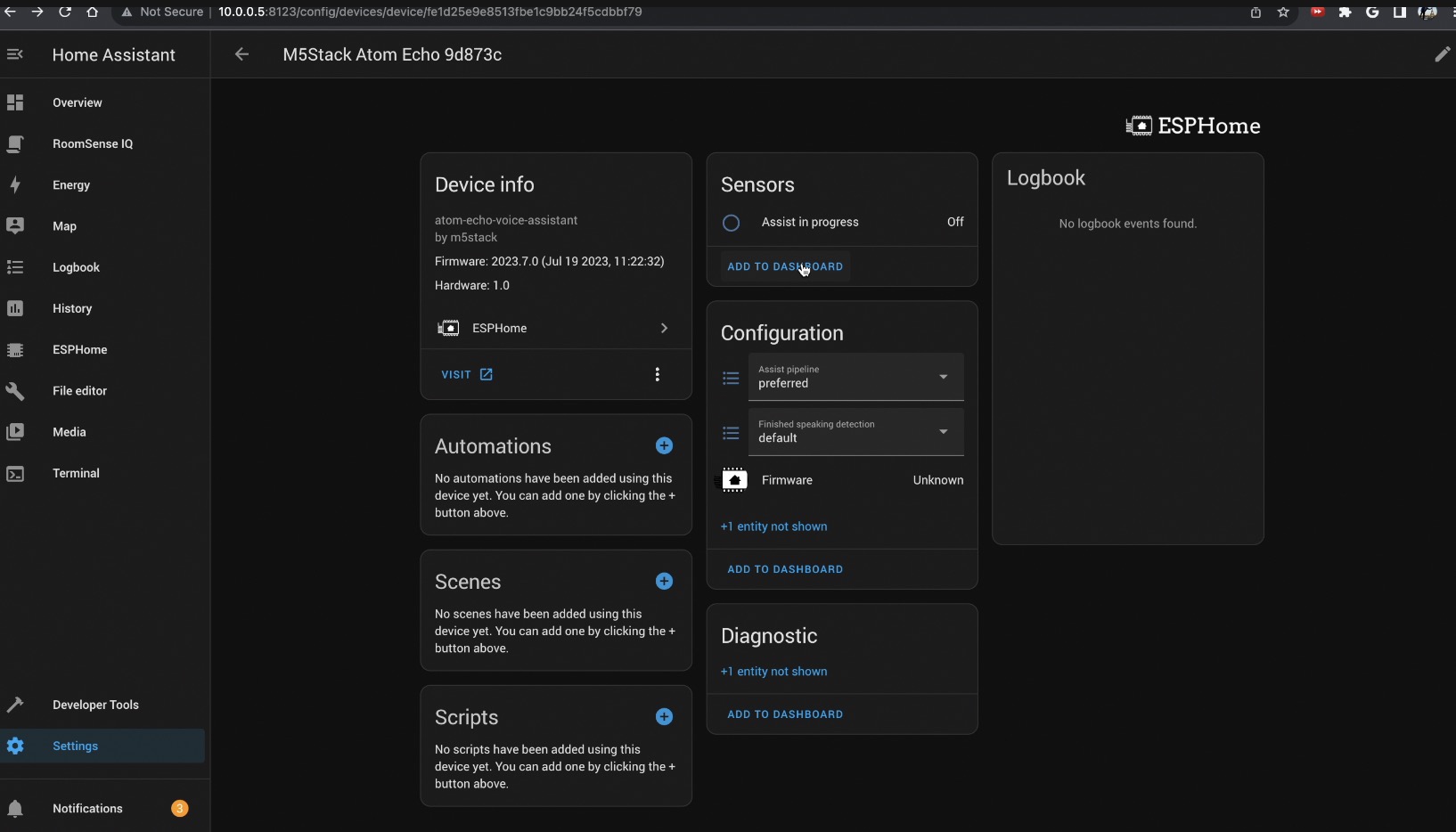The width and height of the screenshot is (1456, 832).
Task: Click the Off state of Assist in progress
Action: tap(955, 222)
